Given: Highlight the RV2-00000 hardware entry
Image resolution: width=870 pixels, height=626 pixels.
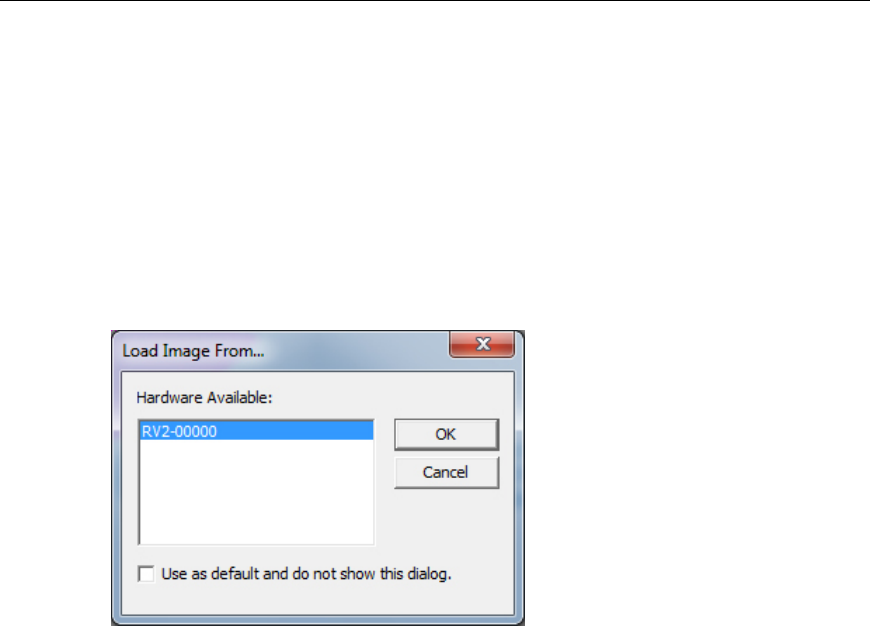Looking at the screenshot, I should click(x=256, y=431).
